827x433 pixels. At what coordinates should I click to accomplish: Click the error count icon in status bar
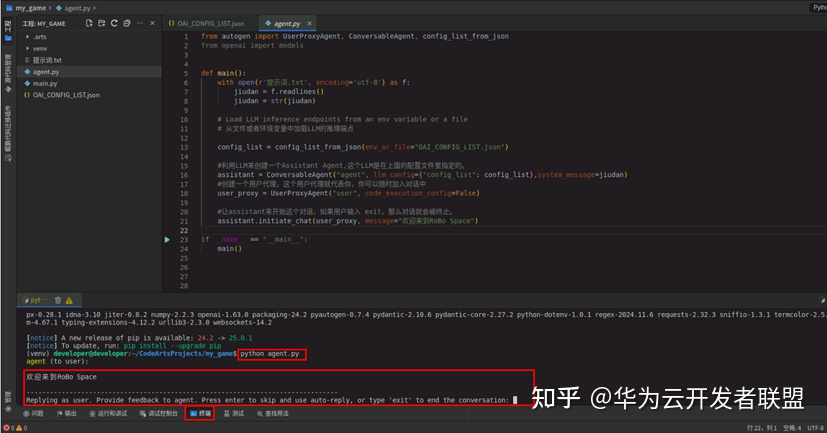click(6, 428)
